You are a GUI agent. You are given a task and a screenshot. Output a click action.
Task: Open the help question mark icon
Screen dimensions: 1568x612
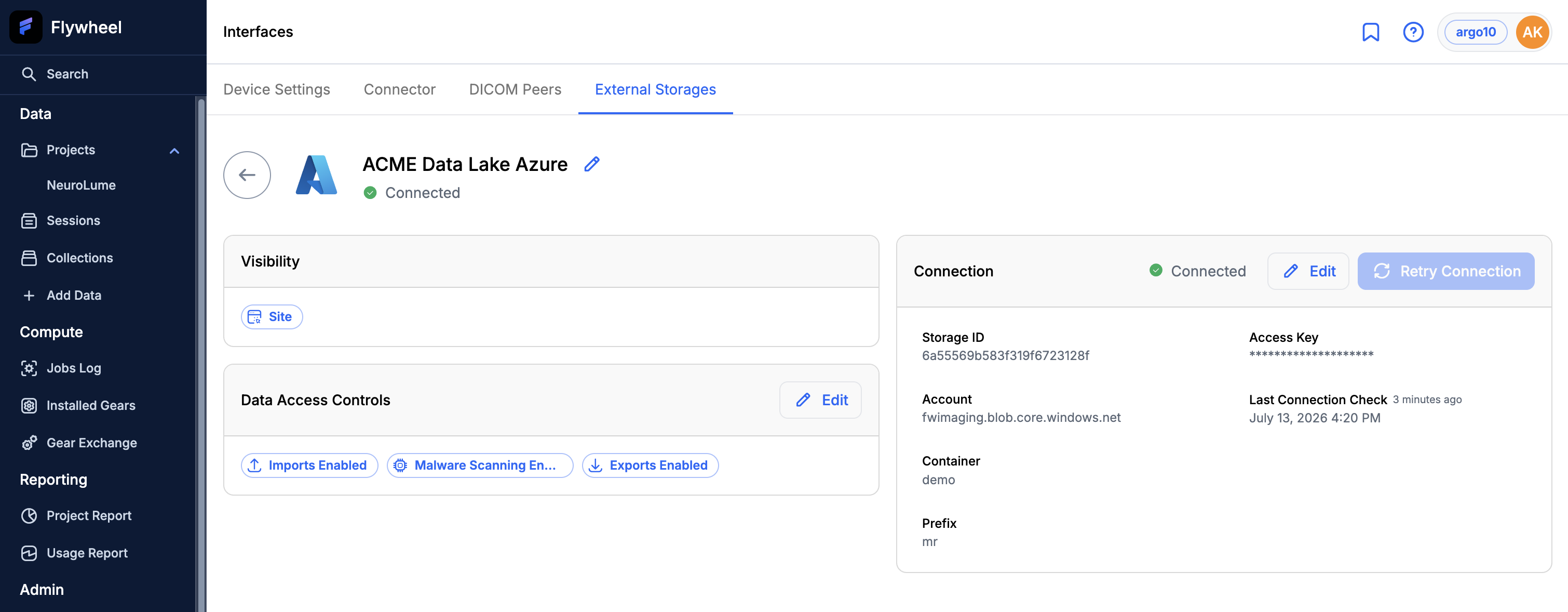pyautogui.click(x=1413, y=32)
